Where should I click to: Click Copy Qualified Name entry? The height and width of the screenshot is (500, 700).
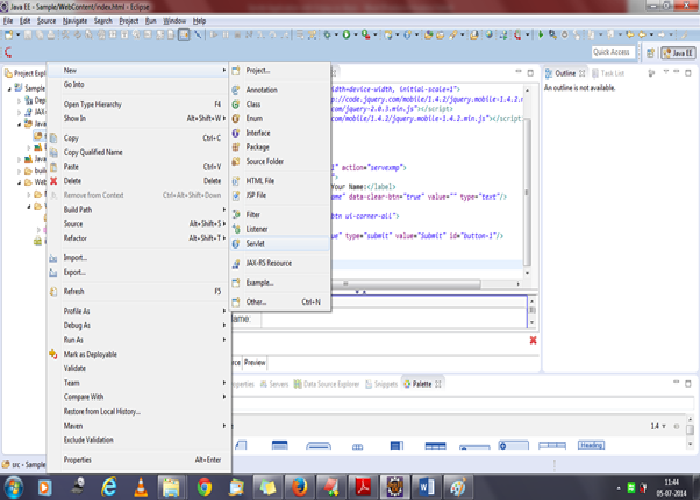click(139, 152)
